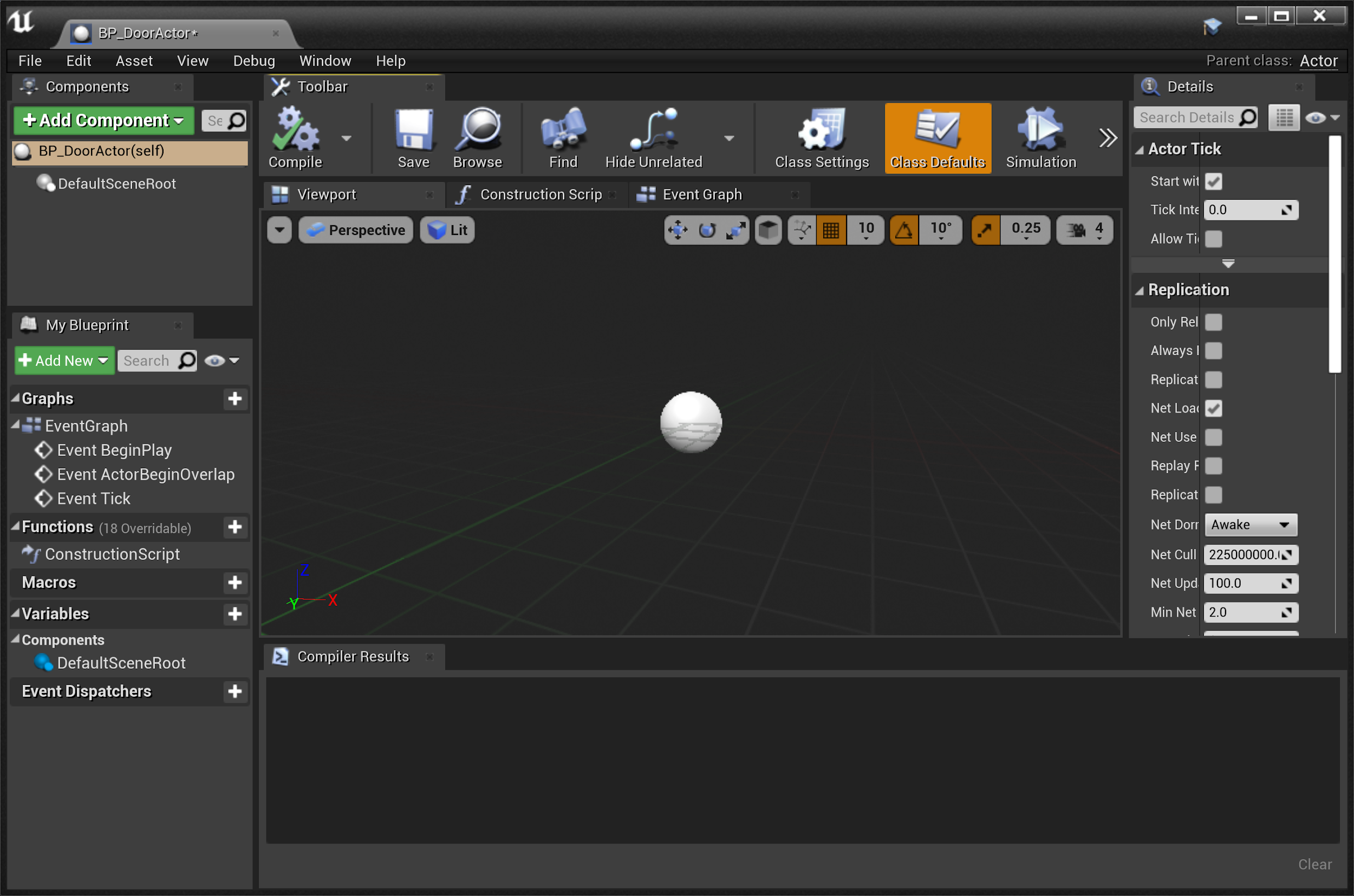Open the Net Dormancy Awake dropdown

(x=1251, y=525)
